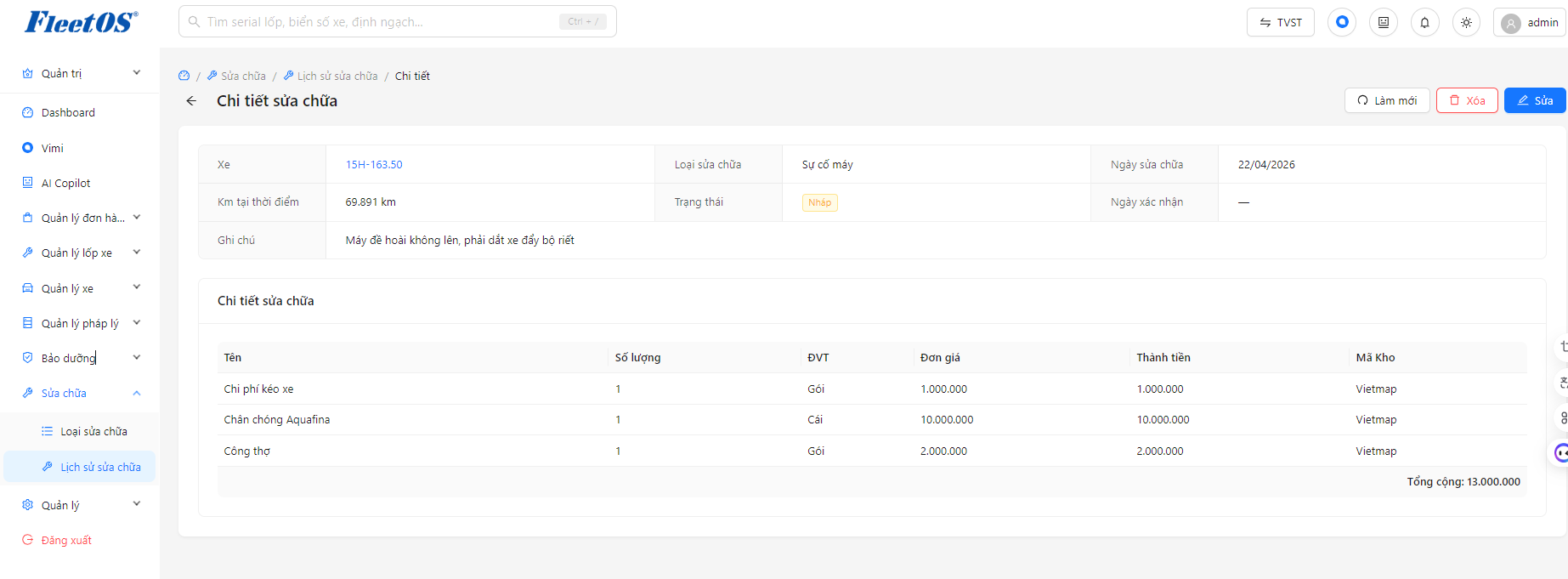Click 10.000.000 unit price cell
Image resolution: width=1568 pixels, height=579 pixels.
tap(947, 420)
